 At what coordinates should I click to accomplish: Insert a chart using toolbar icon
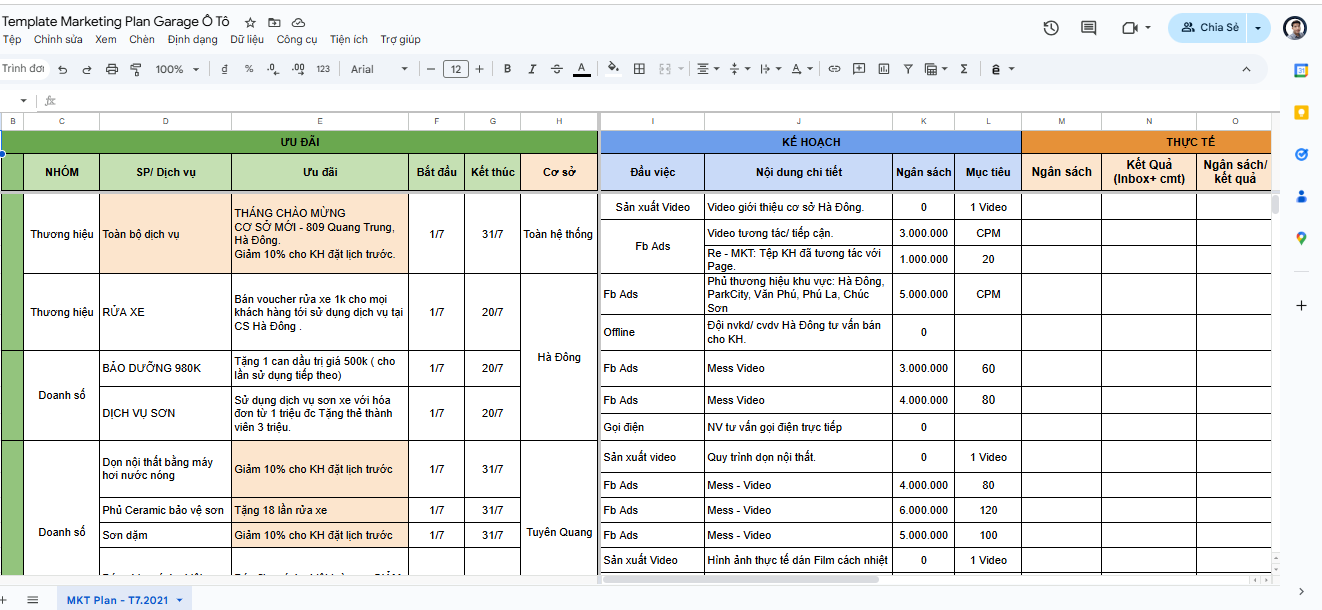point(883,69)
